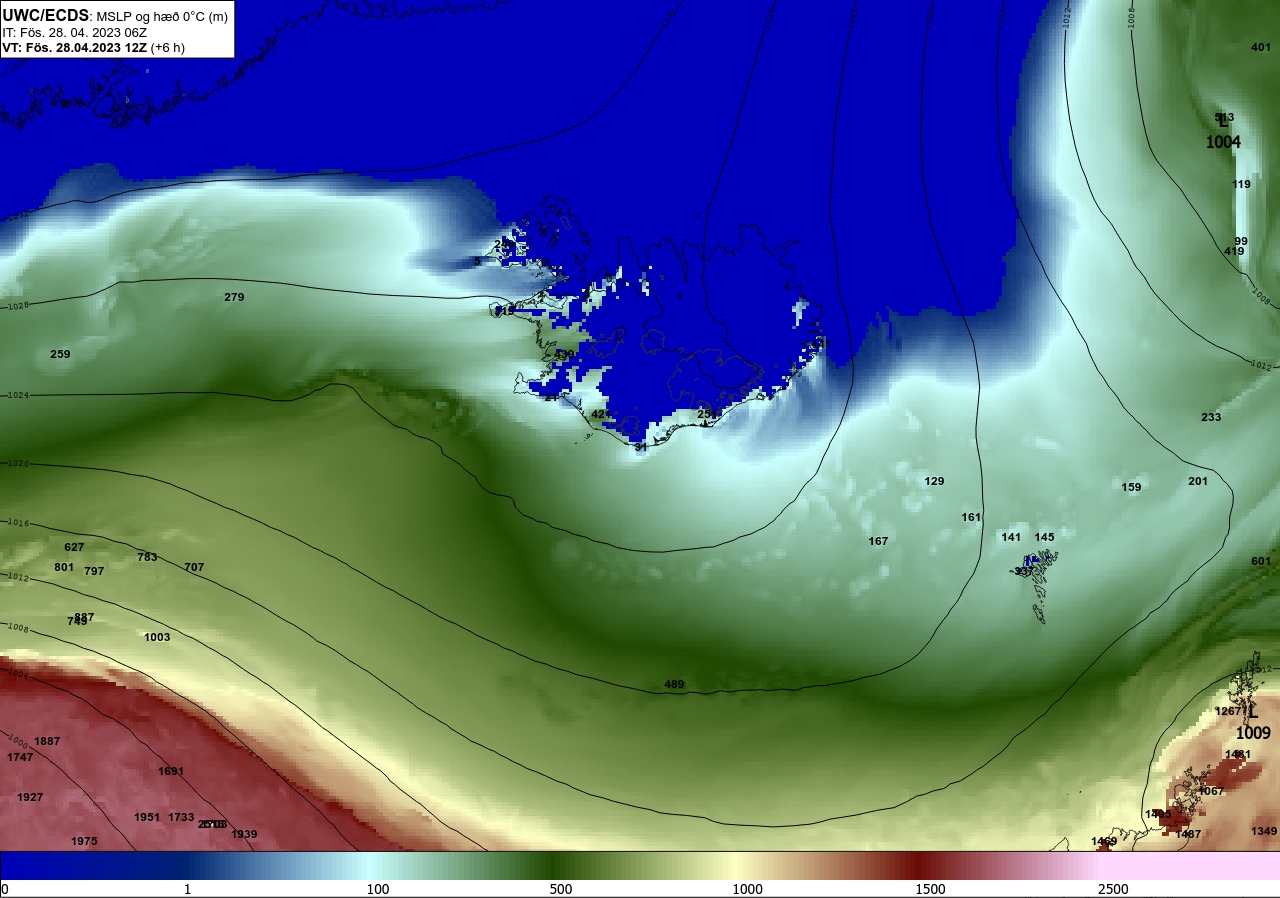1280x898 pixels.
Task: Click the 2500 label on the color scale
Action: pos(1113,889)
